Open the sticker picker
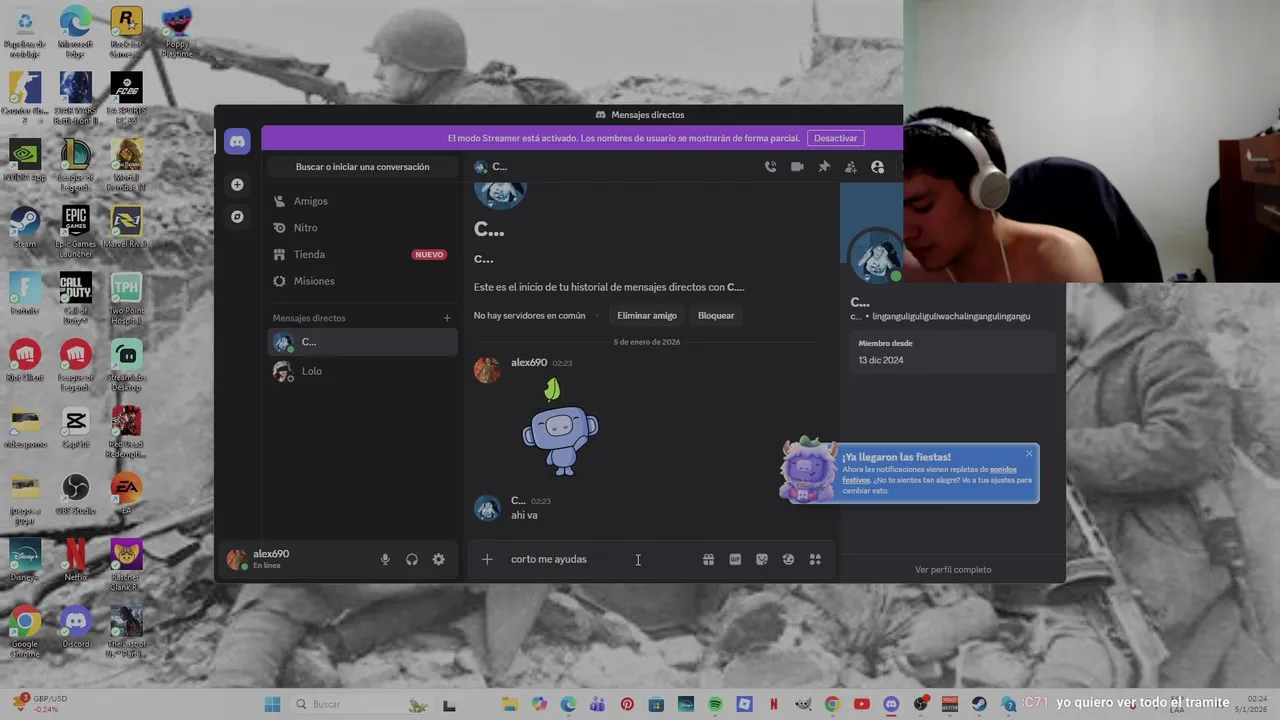 coord(762,560)
